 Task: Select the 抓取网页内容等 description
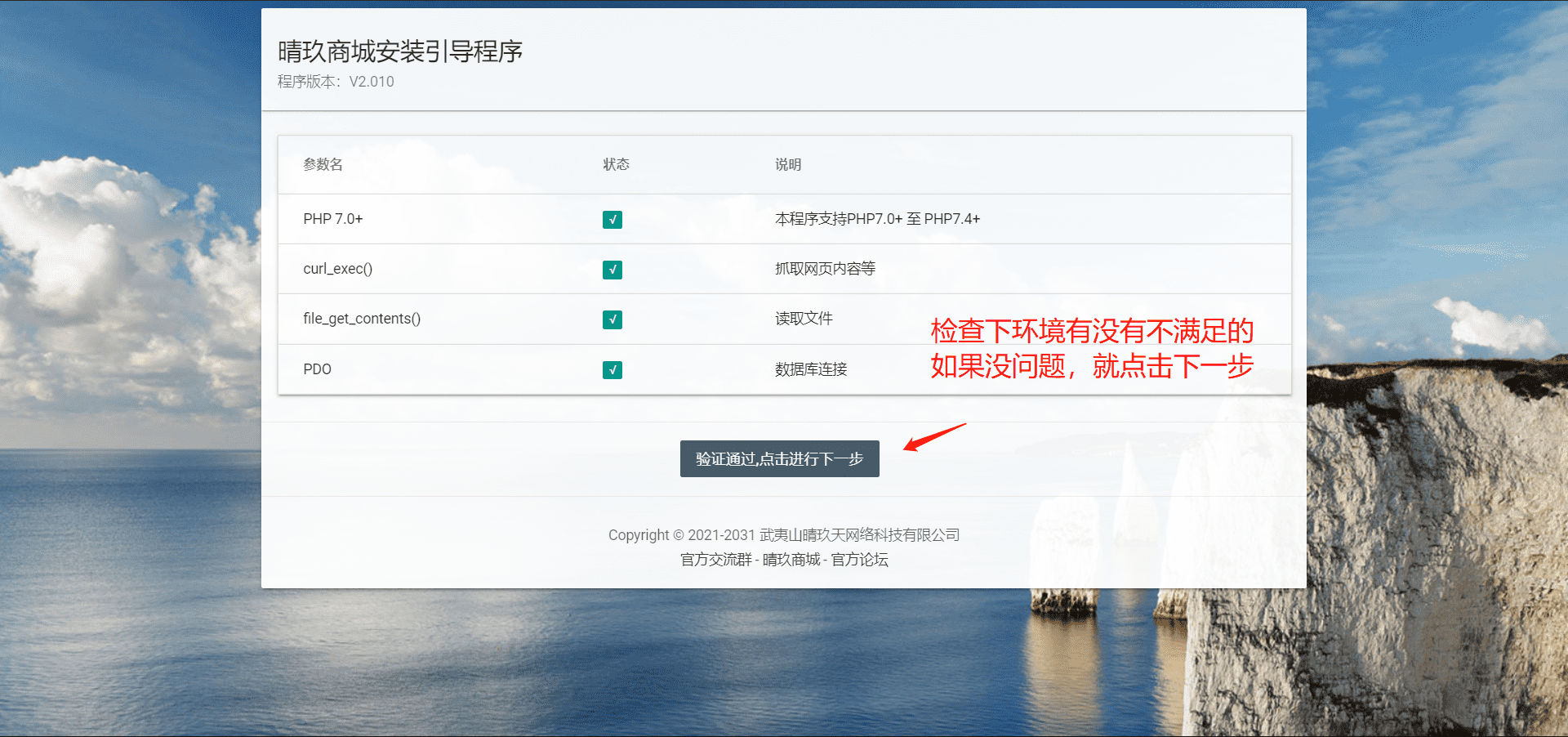click(825, 269)
